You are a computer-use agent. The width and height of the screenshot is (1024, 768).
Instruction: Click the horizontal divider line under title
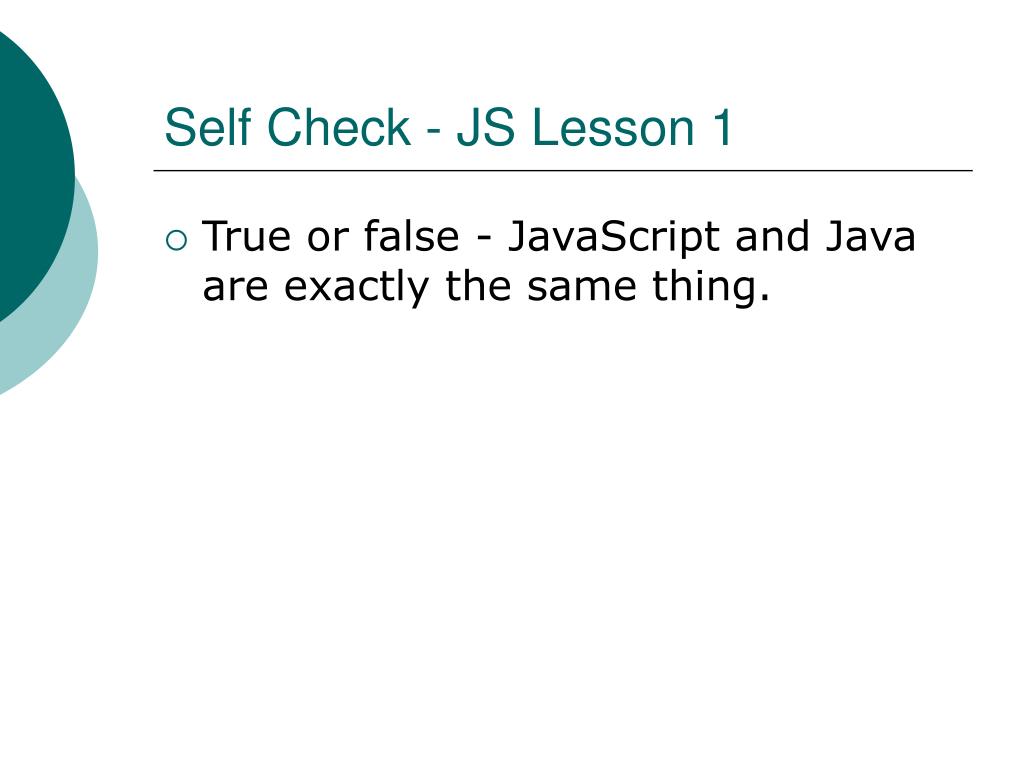pos(563,170)
